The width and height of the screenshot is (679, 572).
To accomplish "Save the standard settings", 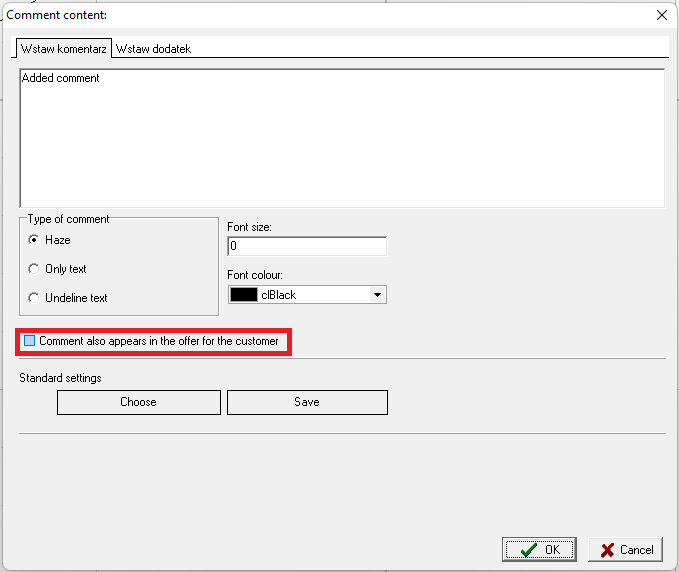I will pos(307,402).
